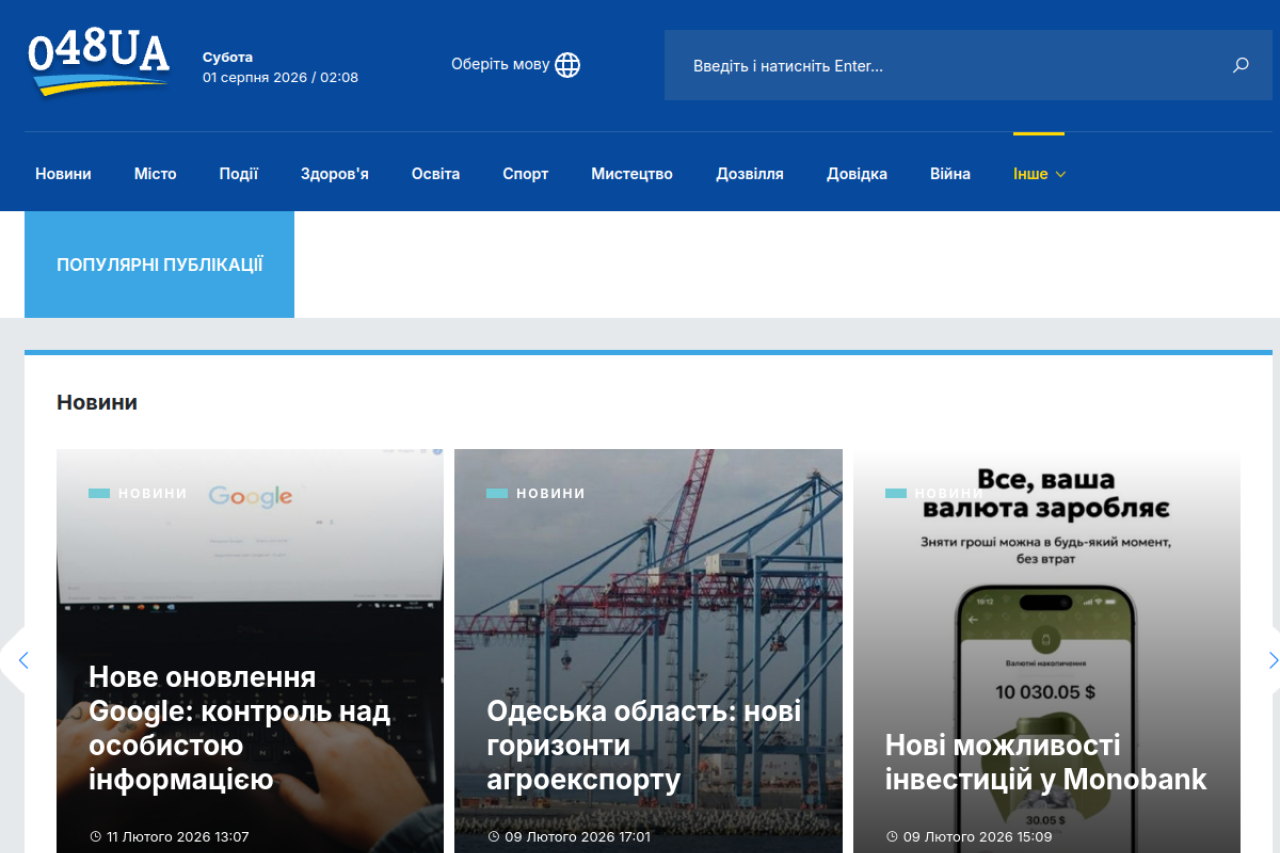Click the next slide arrow
Image resolution: width=1280 pixels, height=853 pixels.
[x=1272, y=660]
